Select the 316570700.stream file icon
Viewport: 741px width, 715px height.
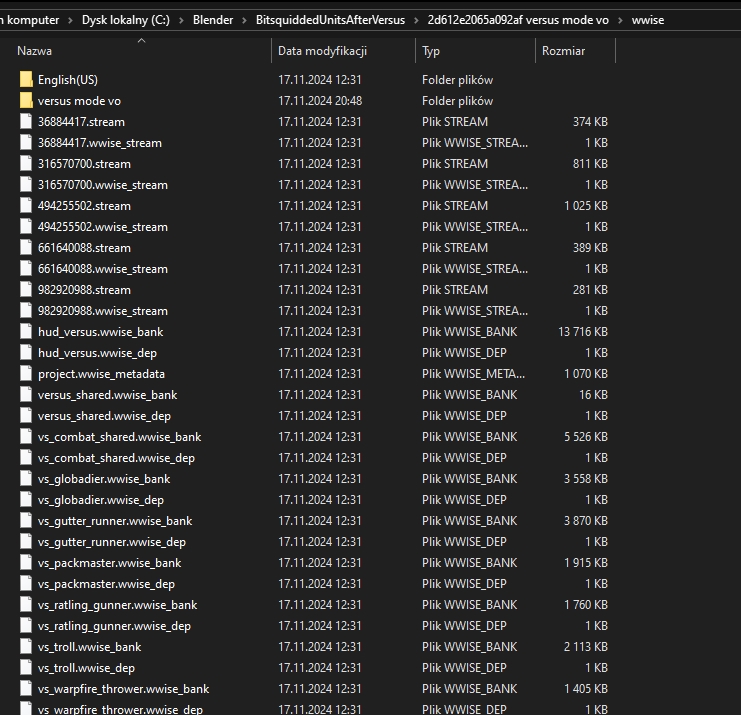click(26, 164)
